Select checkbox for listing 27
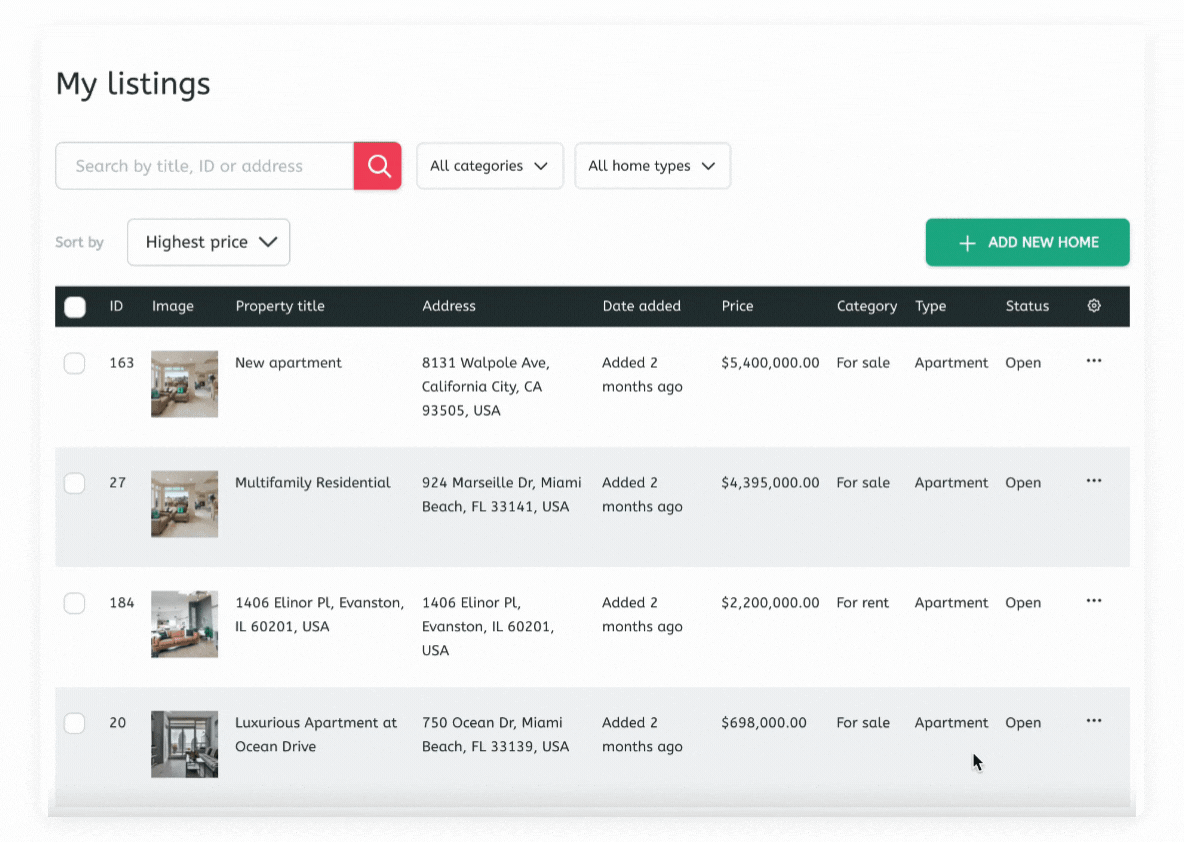This screenshot has width=1184, height=842. pos(75,484)
